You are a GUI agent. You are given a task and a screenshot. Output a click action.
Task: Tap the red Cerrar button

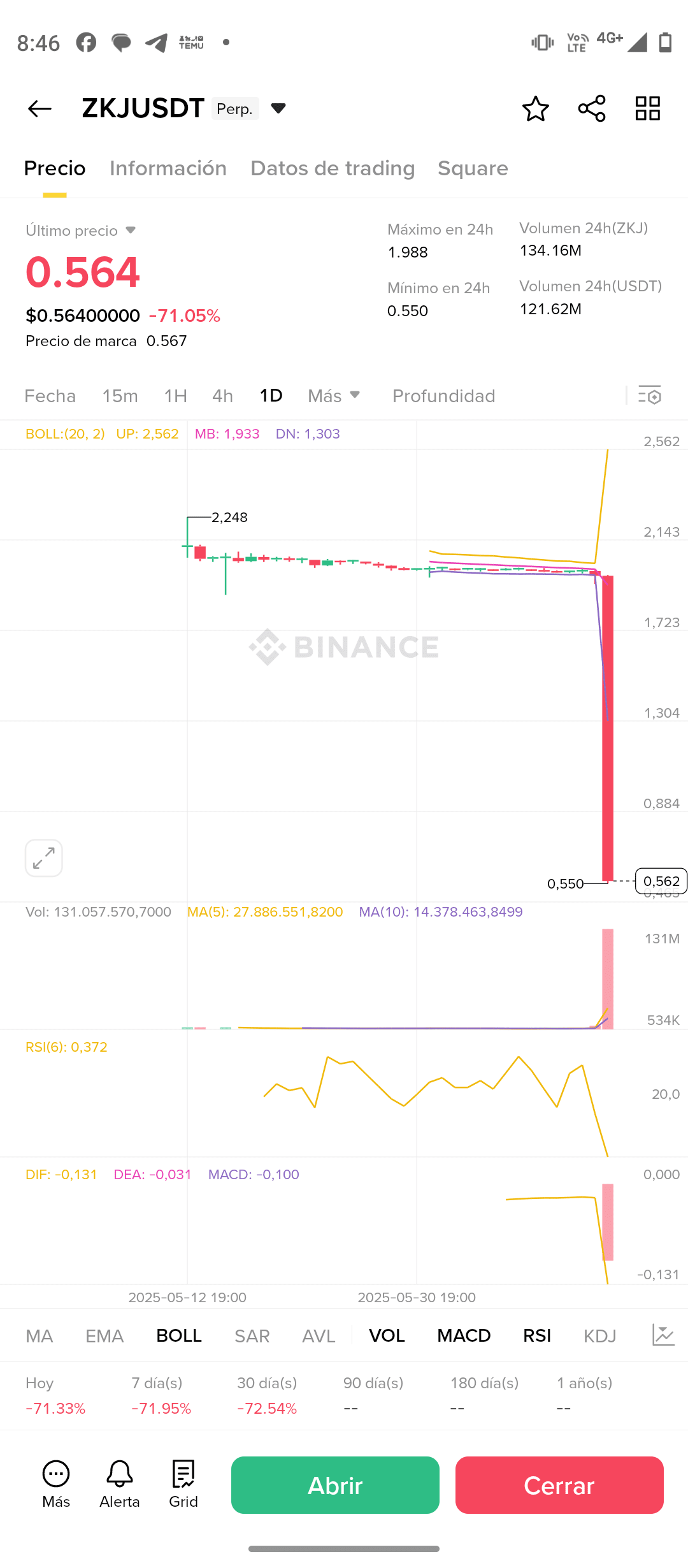[x=559, y=1485]
